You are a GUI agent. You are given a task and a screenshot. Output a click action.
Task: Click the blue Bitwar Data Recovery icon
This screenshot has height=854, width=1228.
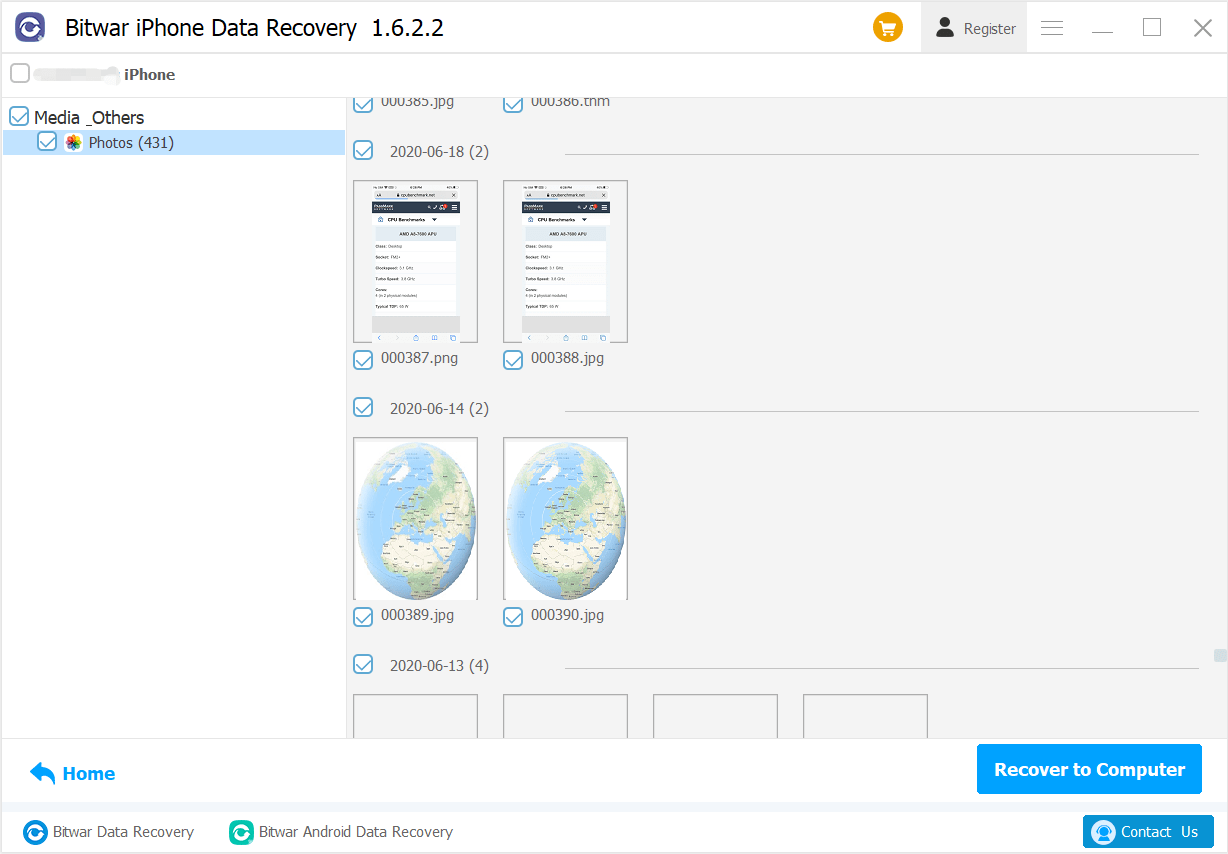(35, 832)
